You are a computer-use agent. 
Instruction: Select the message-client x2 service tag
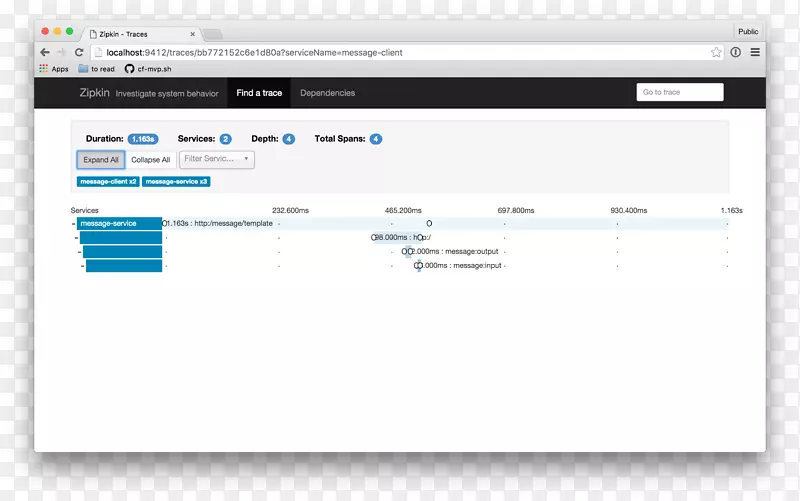[108, 182]
